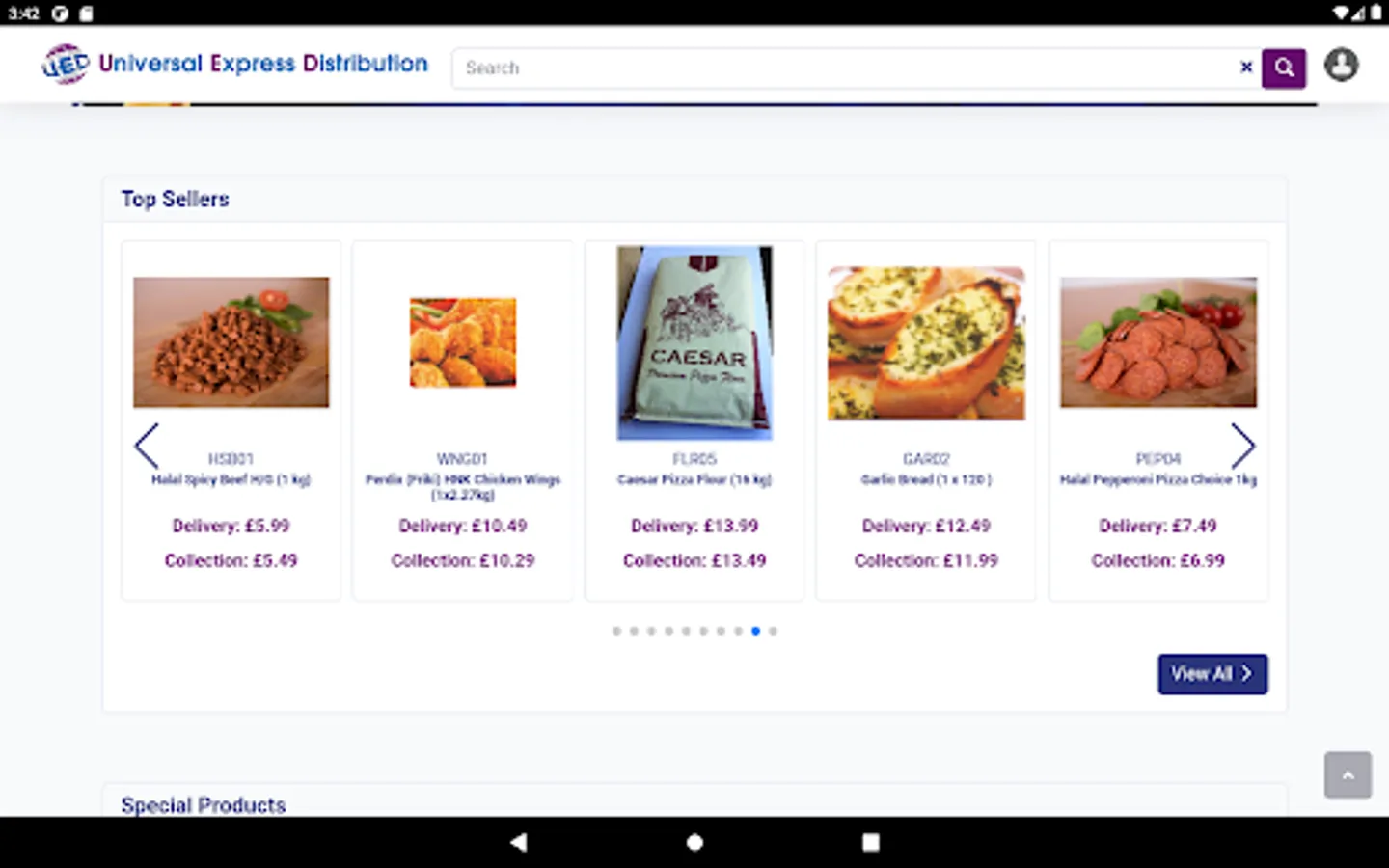
Task: Select product code FLR05
Action: [694, 459]
